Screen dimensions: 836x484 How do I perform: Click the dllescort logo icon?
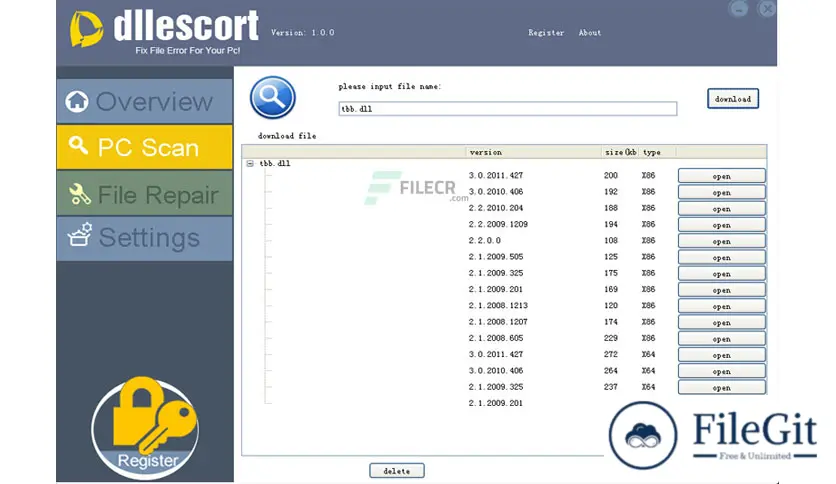point(86,29)
